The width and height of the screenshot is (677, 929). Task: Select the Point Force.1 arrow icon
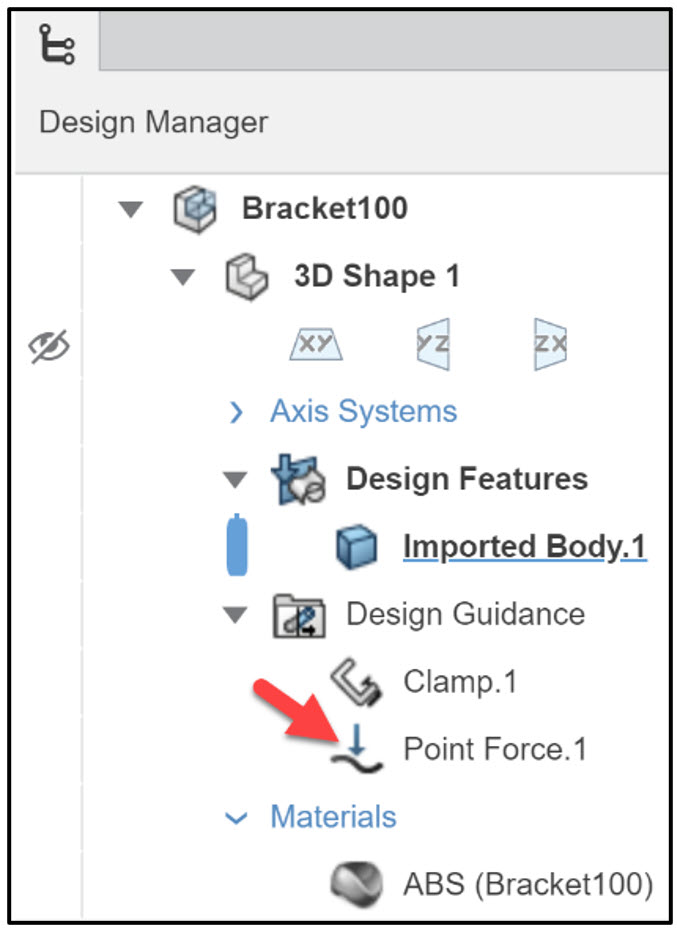click(x=357, y=749)
